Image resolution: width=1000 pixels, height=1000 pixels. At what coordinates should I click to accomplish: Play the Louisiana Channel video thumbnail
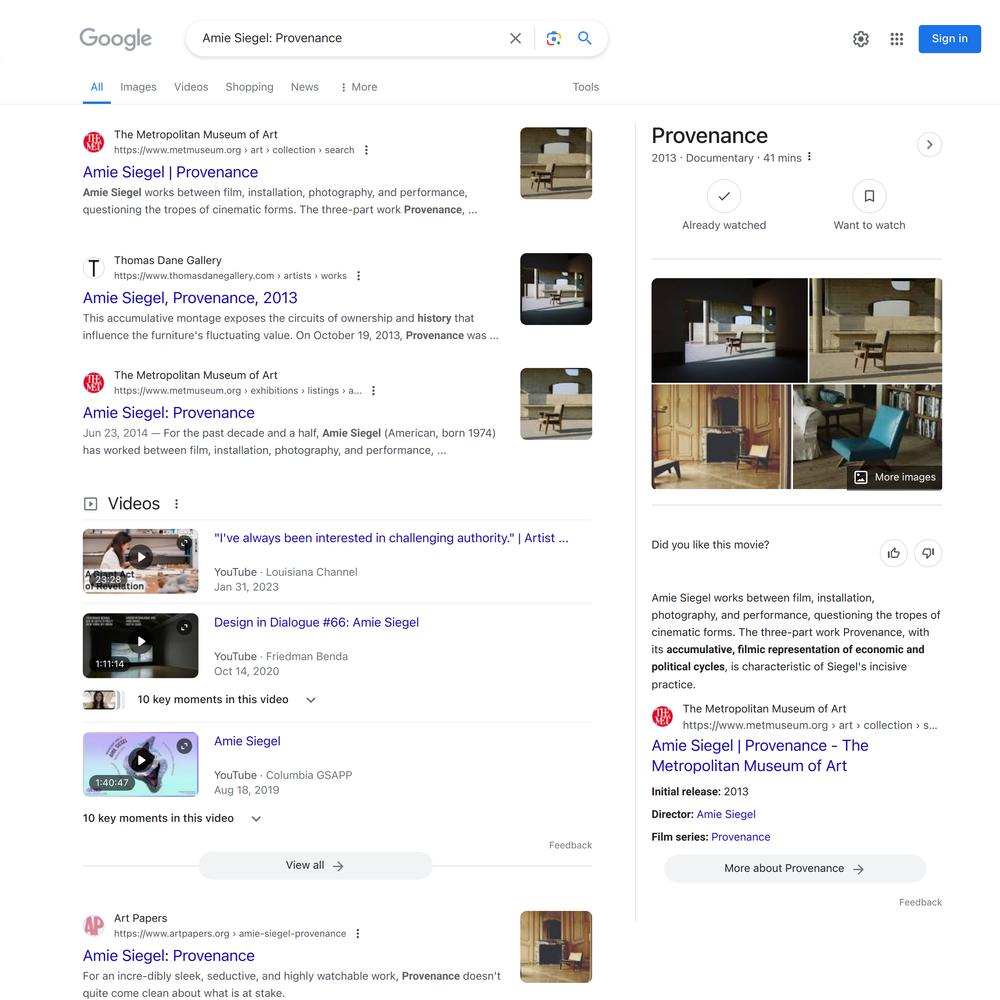point(140,561)
